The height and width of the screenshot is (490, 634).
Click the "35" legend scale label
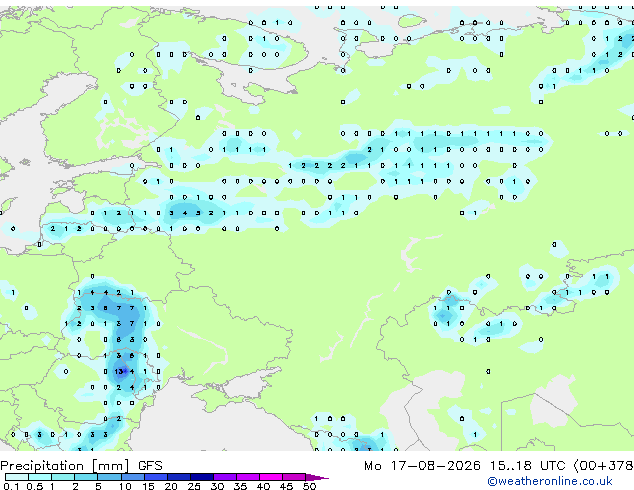click(x=240, y=486)
